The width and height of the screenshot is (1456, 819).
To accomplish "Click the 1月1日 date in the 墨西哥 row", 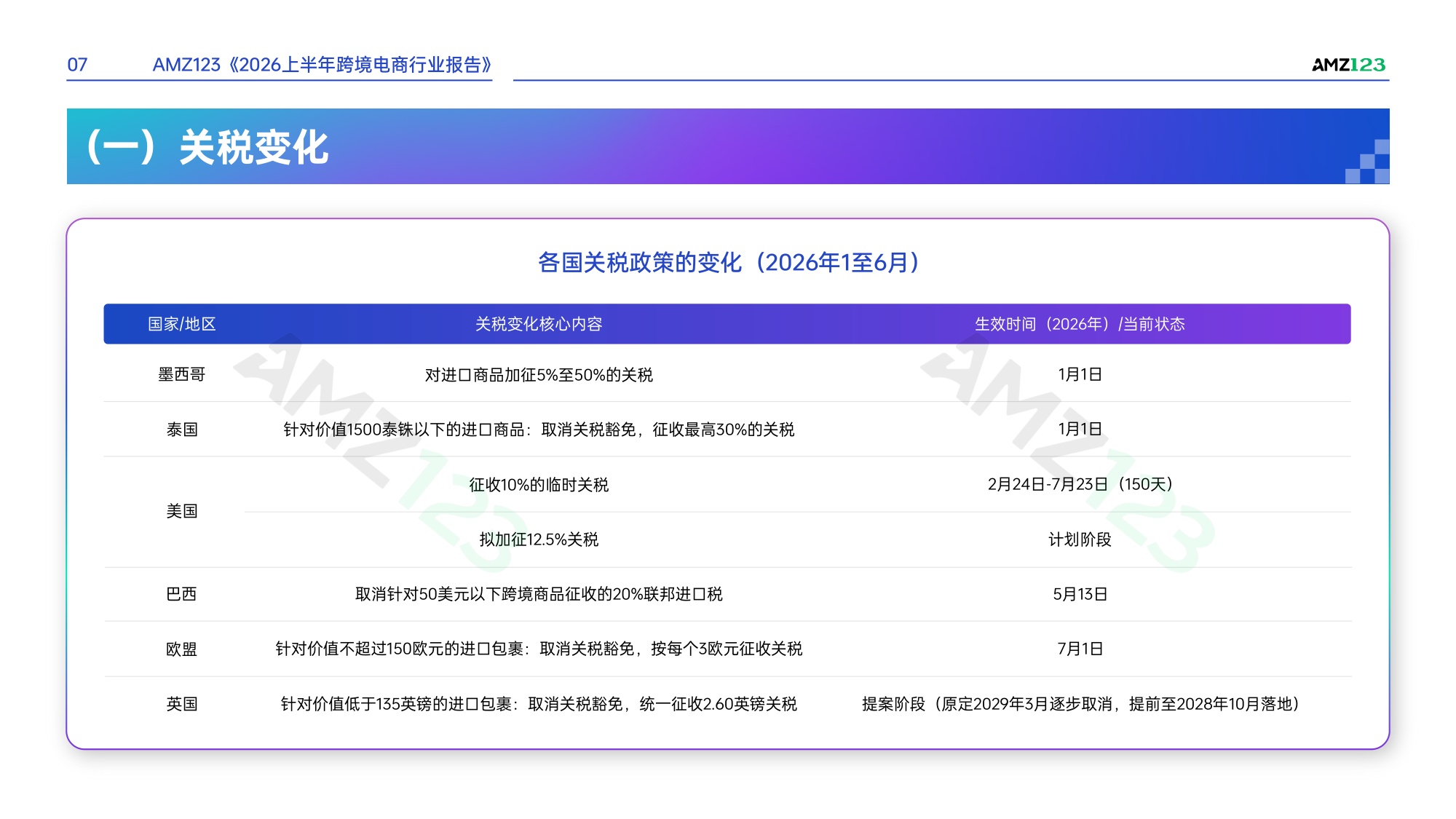I will coord(1080,374).
